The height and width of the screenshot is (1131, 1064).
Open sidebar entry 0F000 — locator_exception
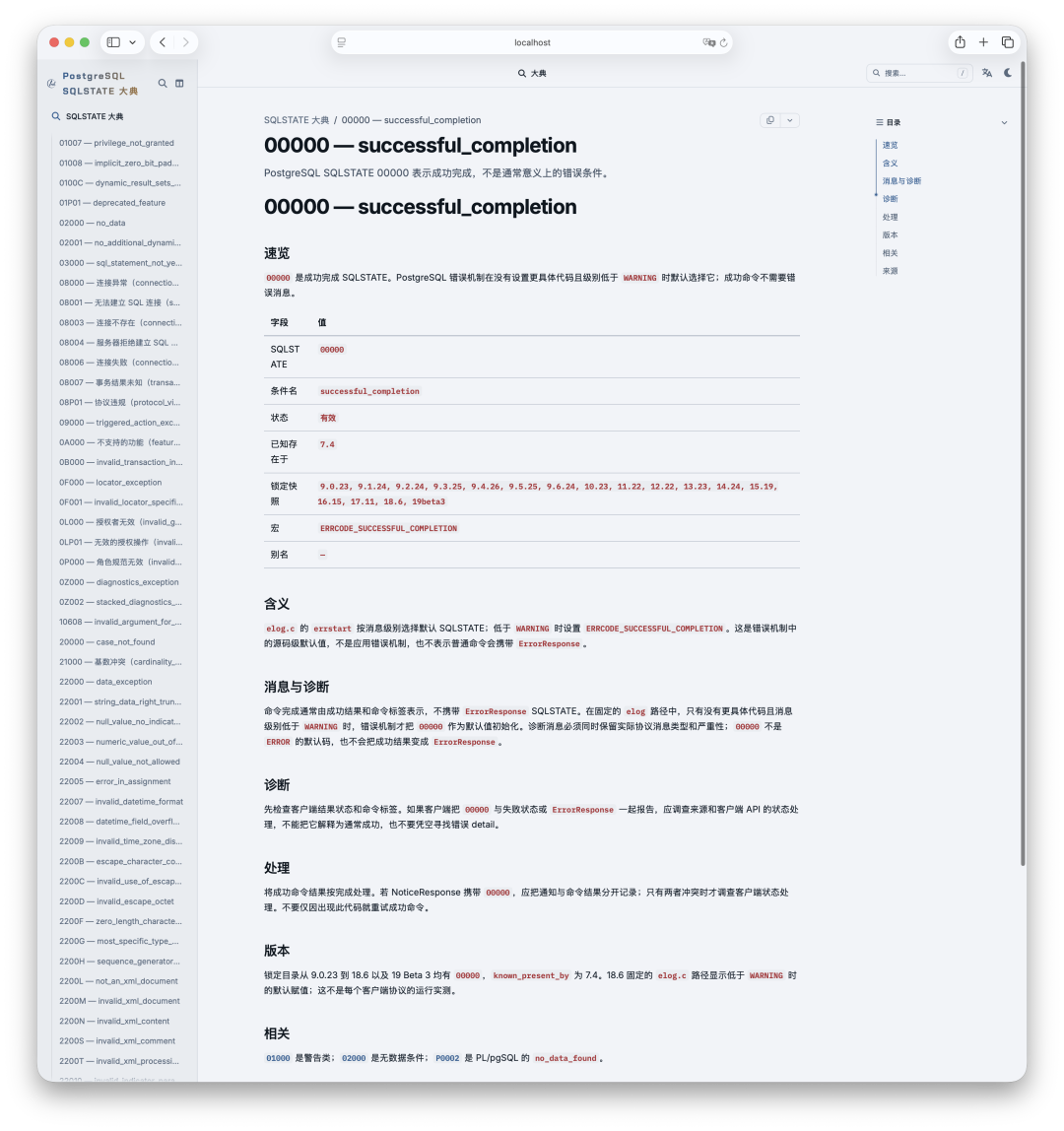(110, 483)
